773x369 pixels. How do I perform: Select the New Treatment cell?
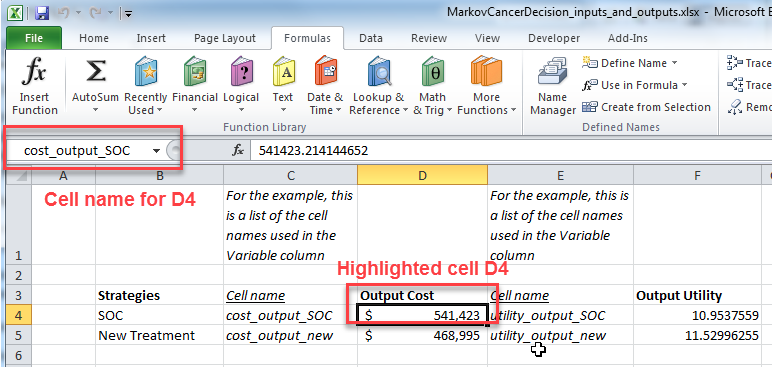pos(159,335)
